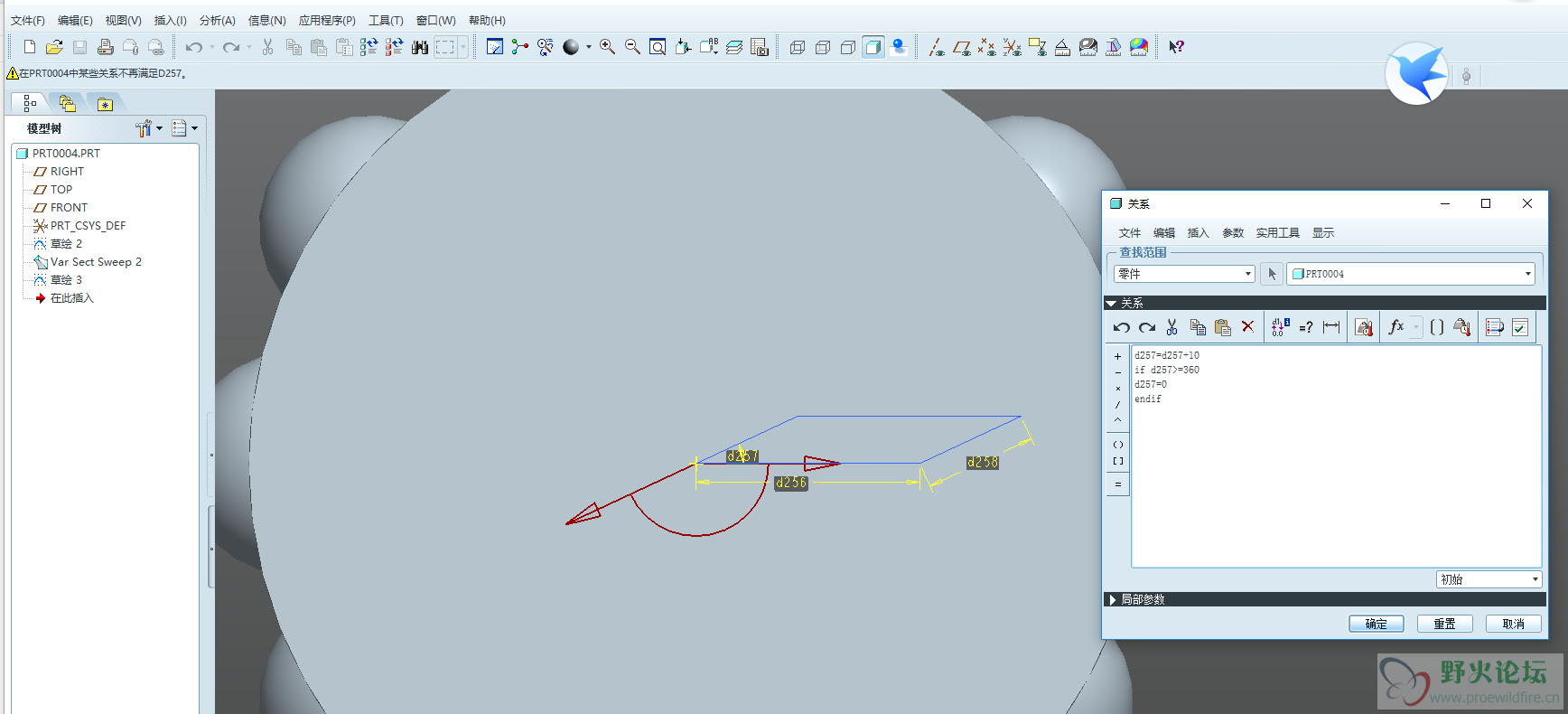Switch to hidden line display style
This screenshot has width=1568, height=714.
822,47
